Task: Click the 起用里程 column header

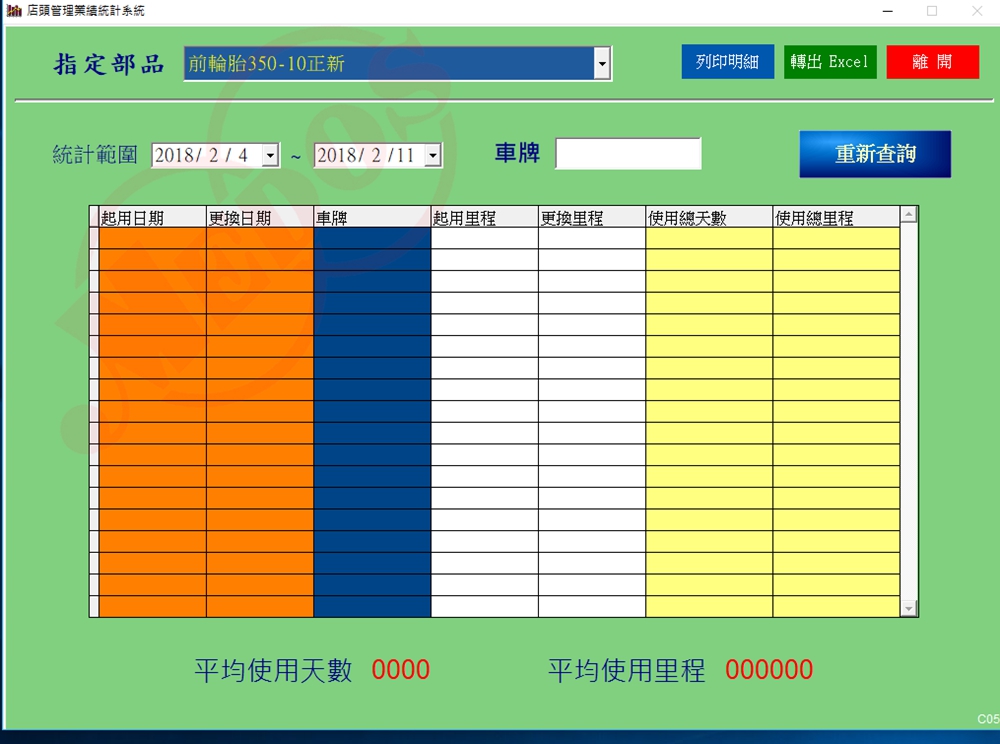Action: pos(484,217)
